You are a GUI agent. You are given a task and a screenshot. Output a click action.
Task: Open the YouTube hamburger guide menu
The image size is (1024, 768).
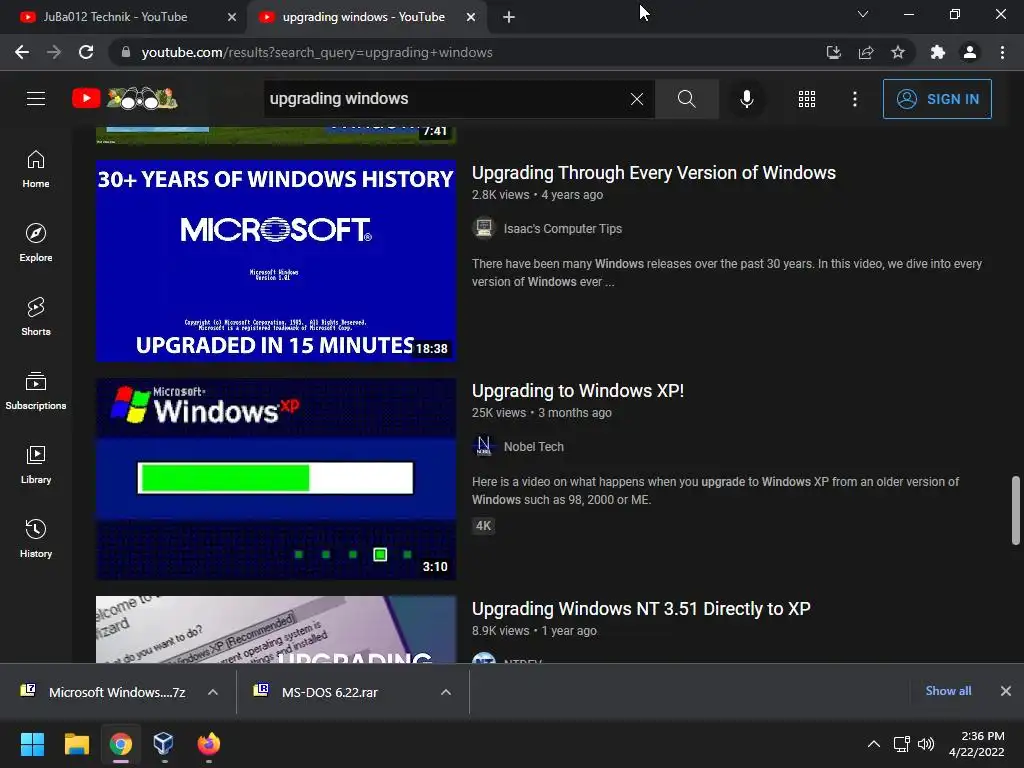(36, 99)
